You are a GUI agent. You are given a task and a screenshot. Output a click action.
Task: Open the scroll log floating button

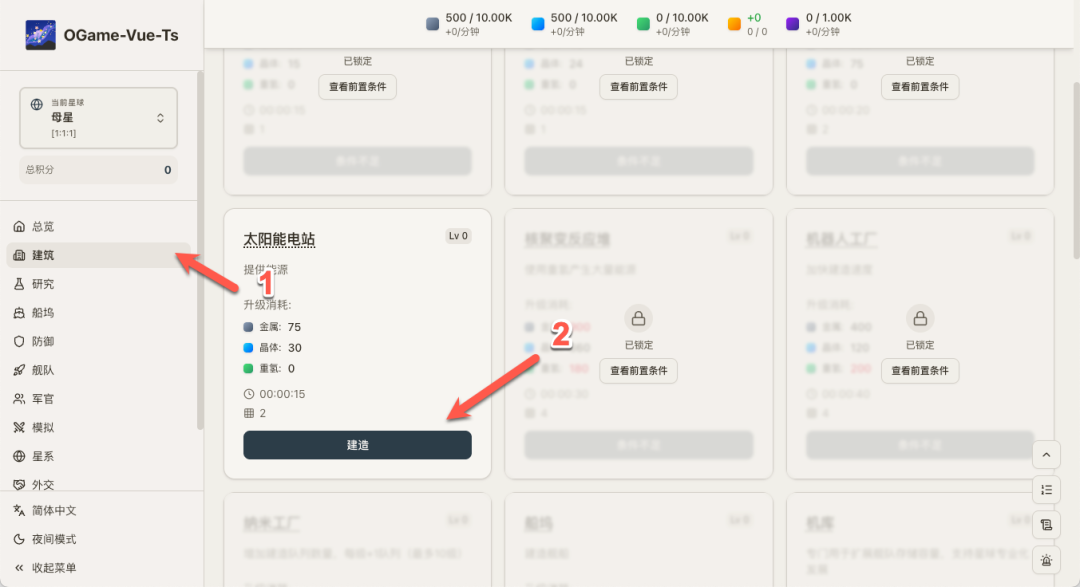pos(1046,525)
